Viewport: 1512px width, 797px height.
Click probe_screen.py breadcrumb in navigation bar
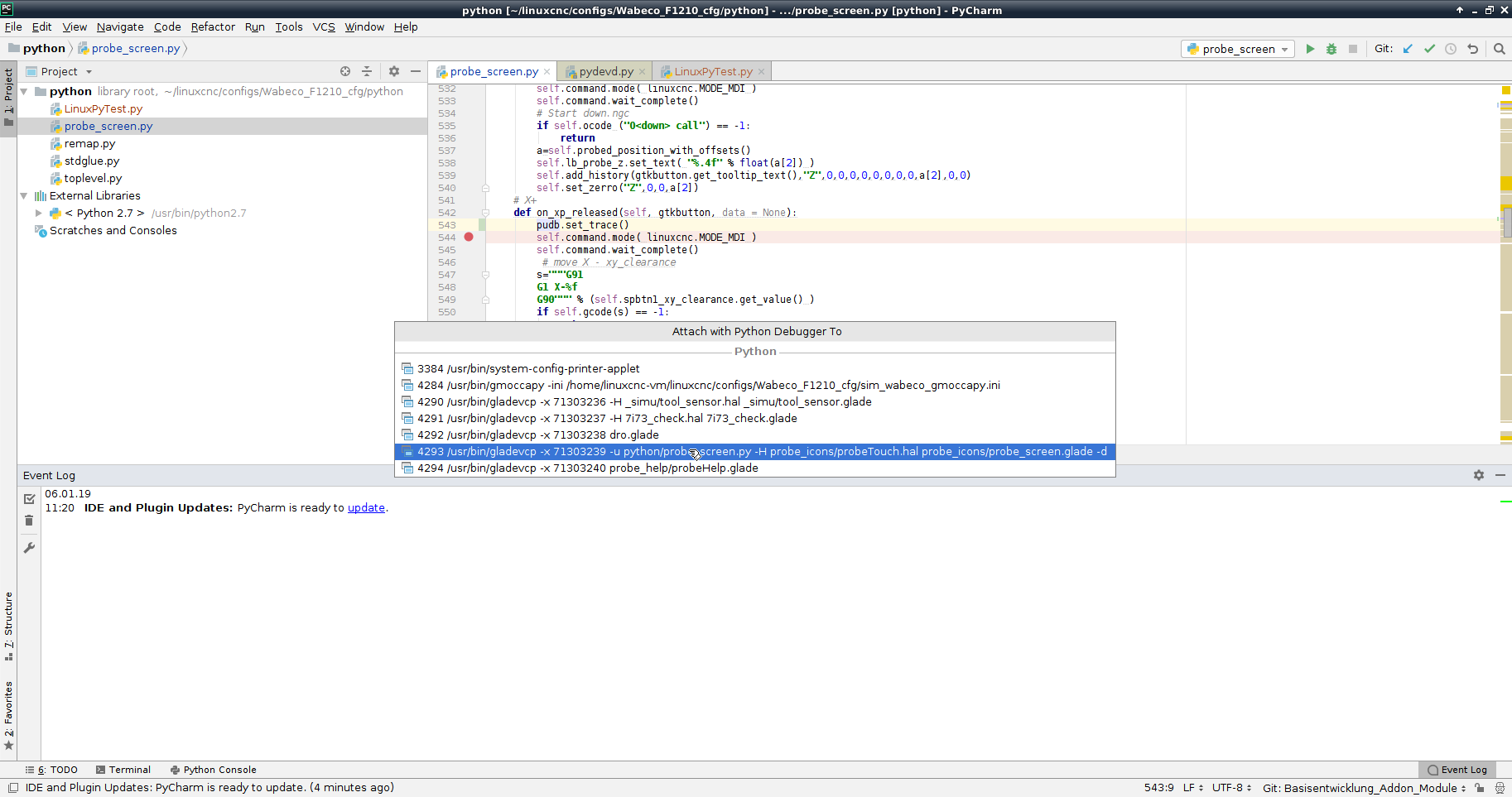coord(135,49)
